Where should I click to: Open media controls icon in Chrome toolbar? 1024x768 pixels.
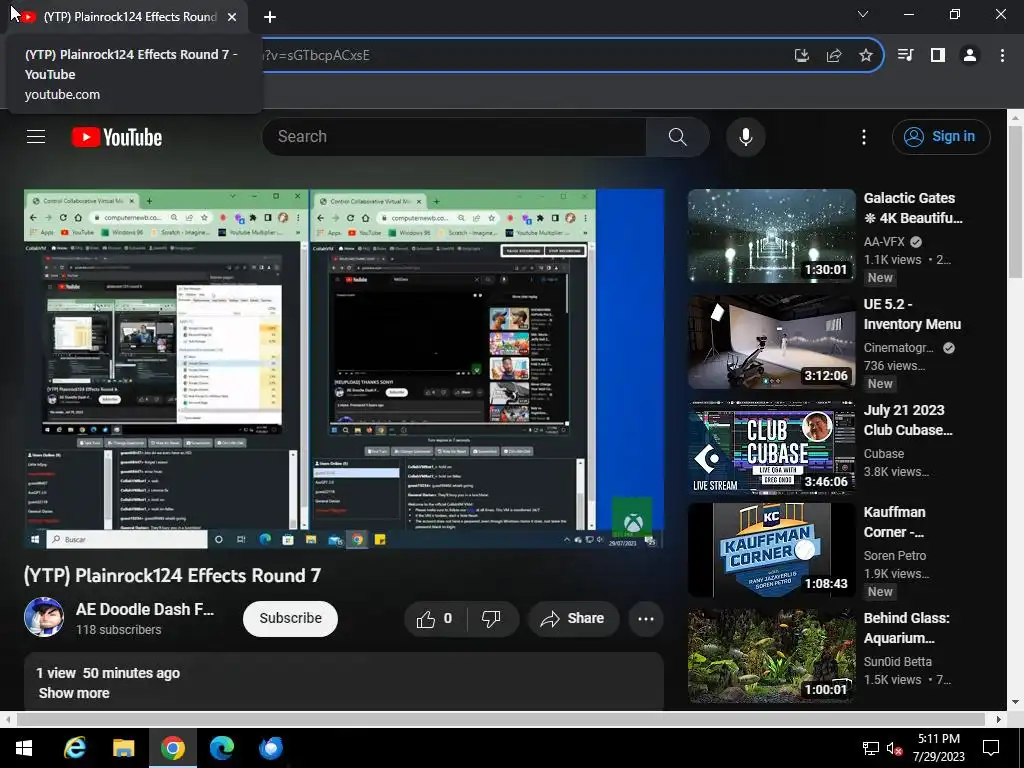pyautogui.click(x=905, y=56)
